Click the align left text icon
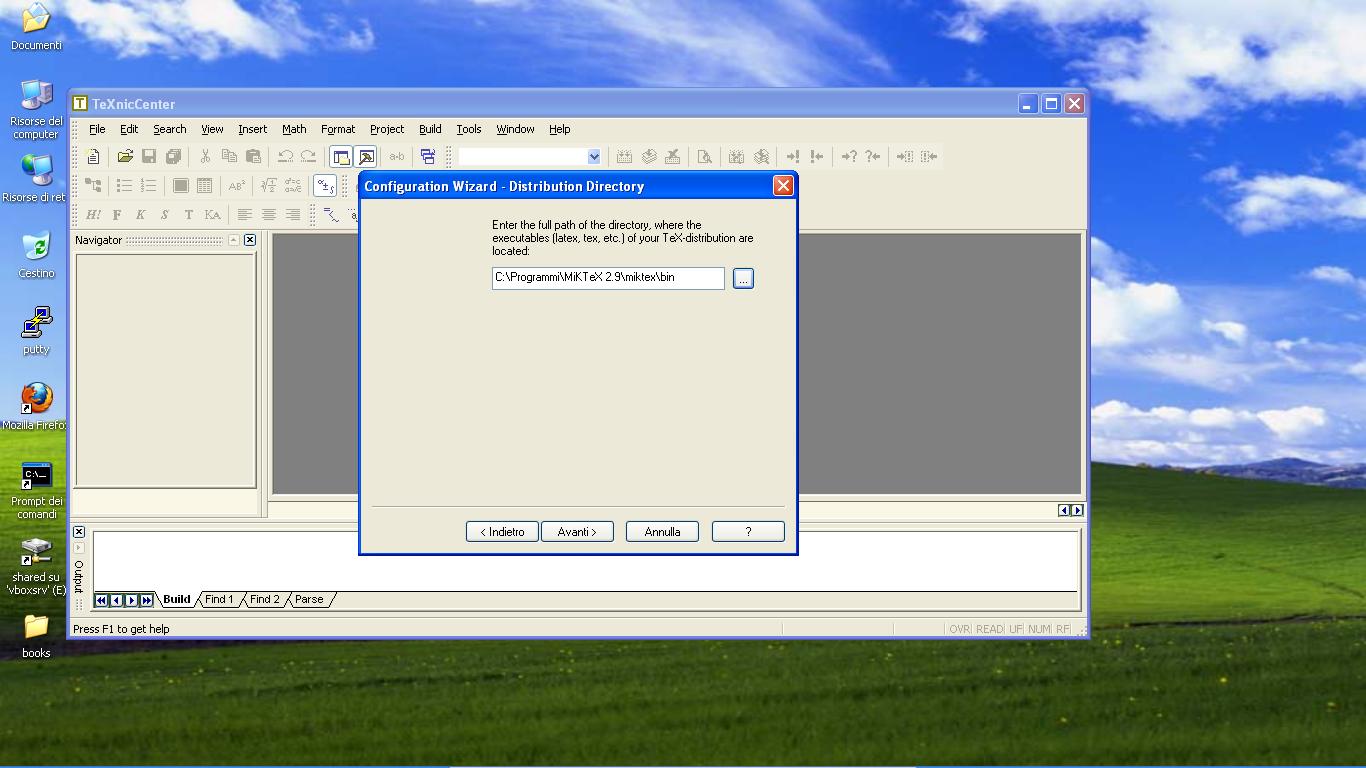Viewport: 1366px width, 768px height. pyautogui.click(x=245, y=214)
